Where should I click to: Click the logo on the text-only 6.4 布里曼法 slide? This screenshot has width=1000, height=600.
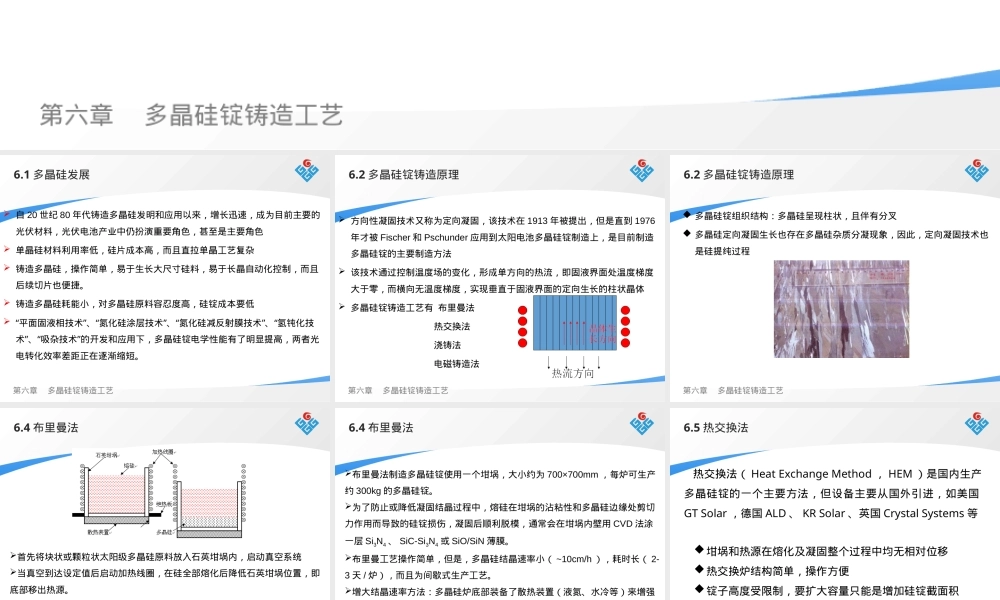(x=642, y=423)
